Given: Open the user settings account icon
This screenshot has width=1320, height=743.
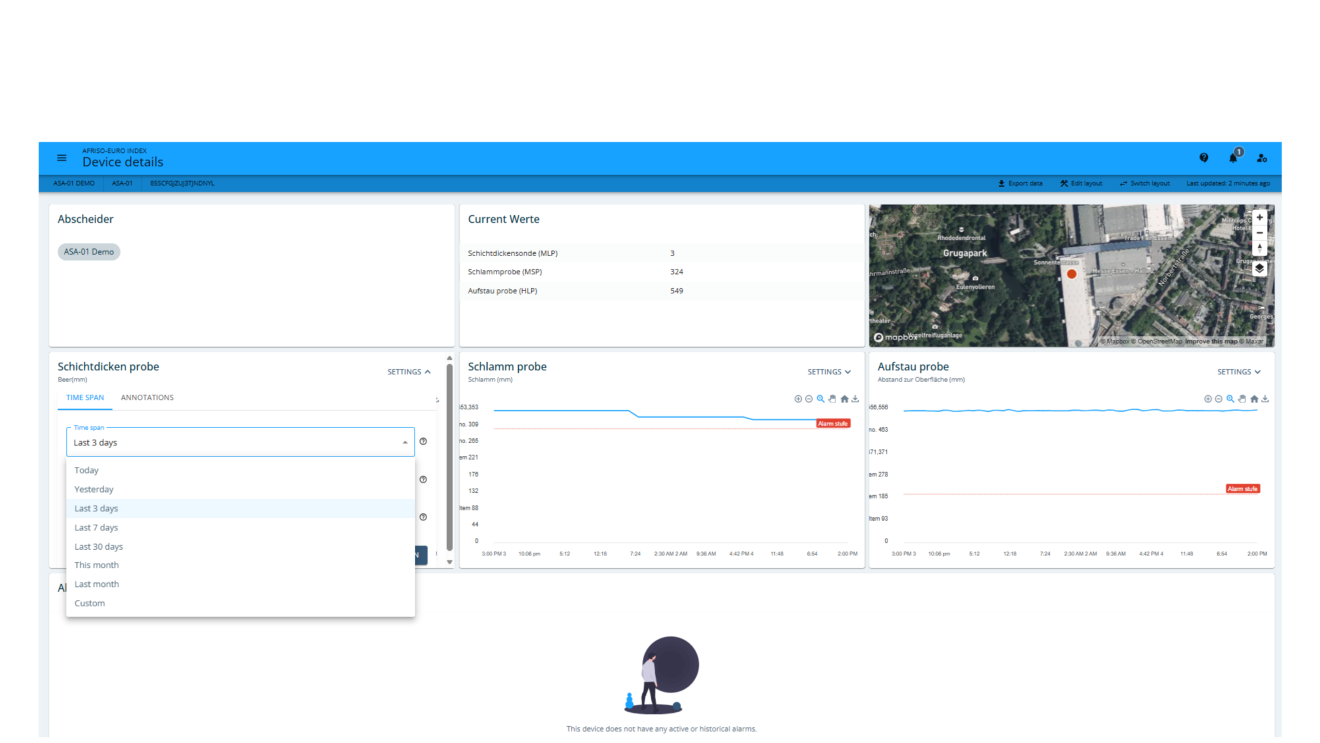Looking at the screenshot, I should [x=1262, y=158].
